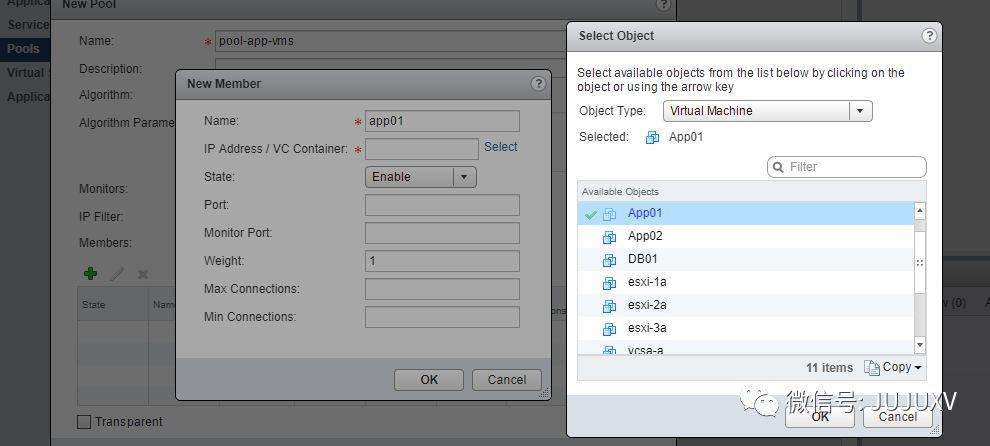Click the Filter search field

pyautogui.click(x=852, y=167)
